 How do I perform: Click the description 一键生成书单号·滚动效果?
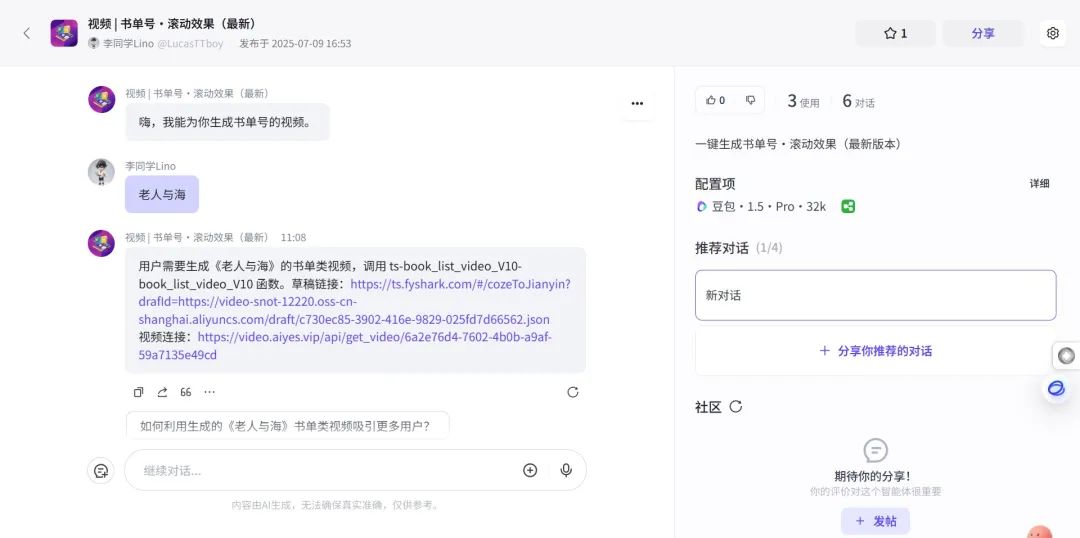tap(798, 144)
